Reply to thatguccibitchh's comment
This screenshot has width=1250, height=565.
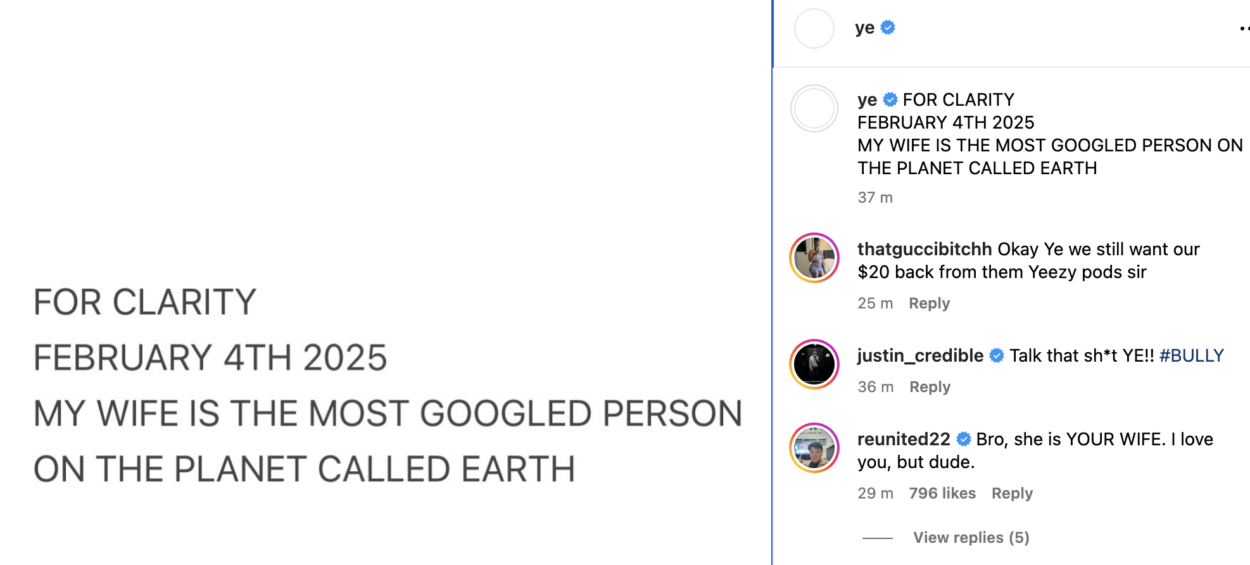click(x=929, y=304)
